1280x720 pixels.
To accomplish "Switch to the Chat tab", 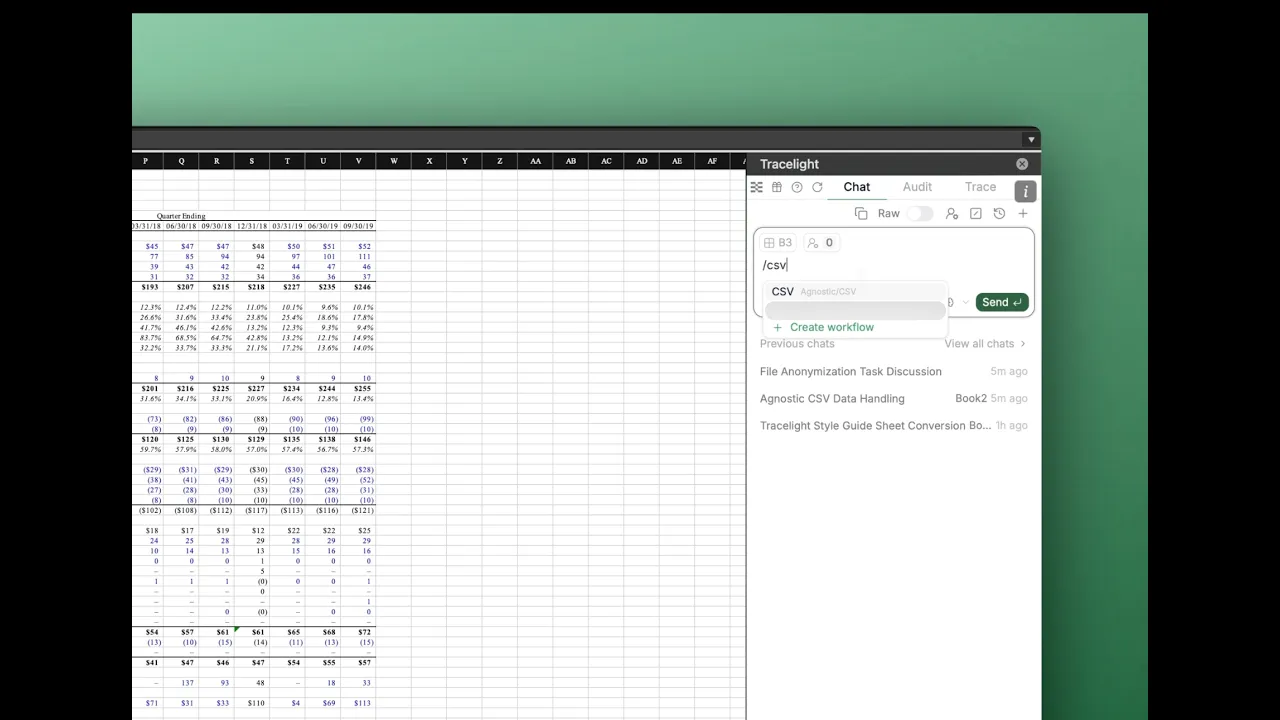I will [x=857, y=187].
